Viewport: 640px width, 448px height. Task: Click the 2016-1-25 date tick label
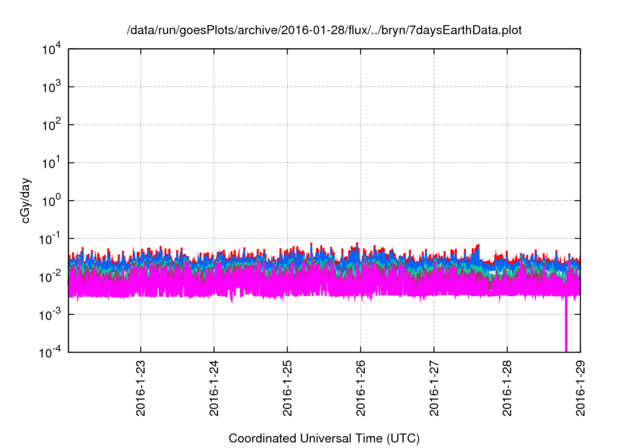[287, 388]
